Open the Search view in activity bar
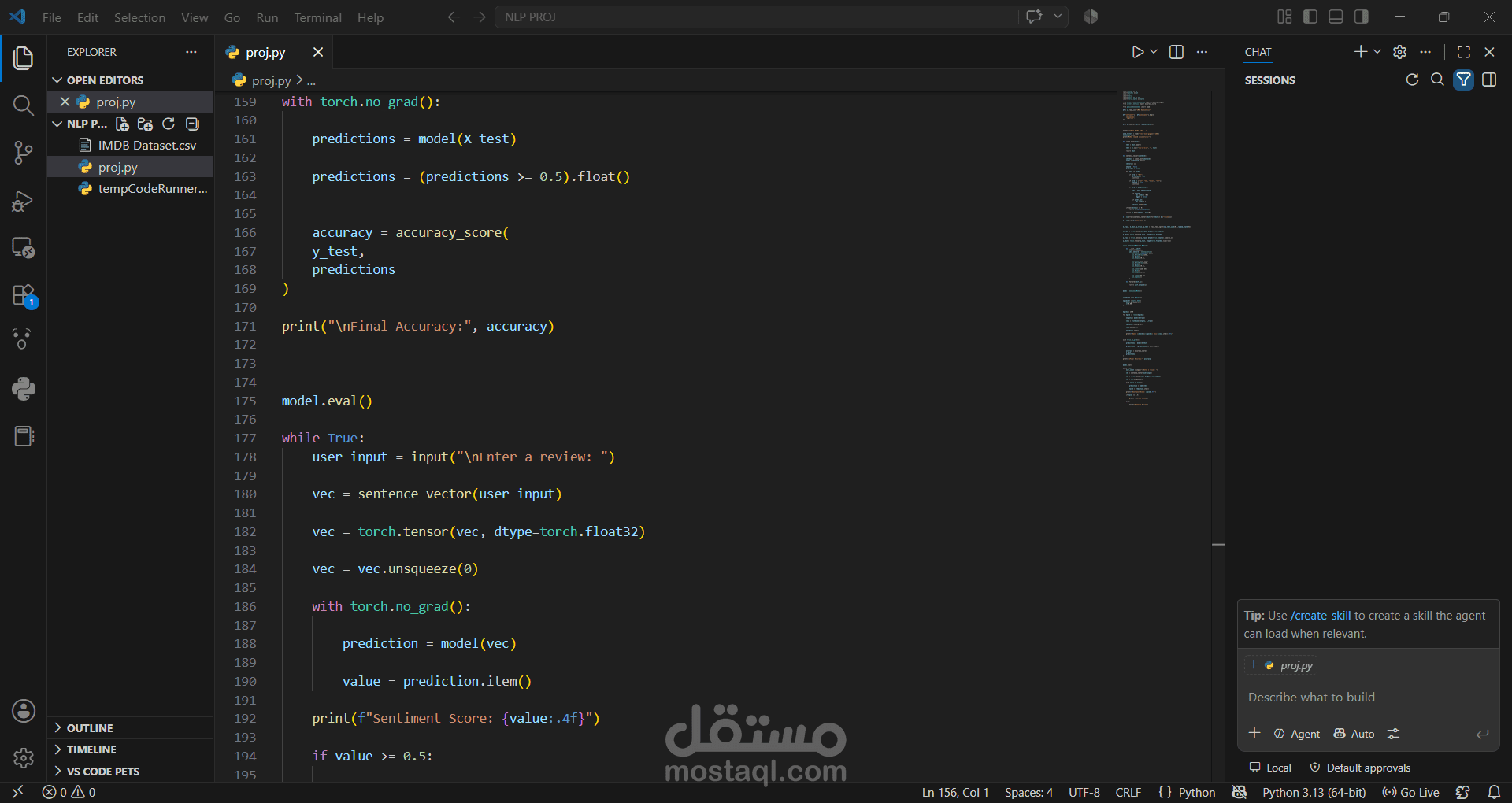The height and width of the screenshot is (803, 1512). tap(24, 105)
